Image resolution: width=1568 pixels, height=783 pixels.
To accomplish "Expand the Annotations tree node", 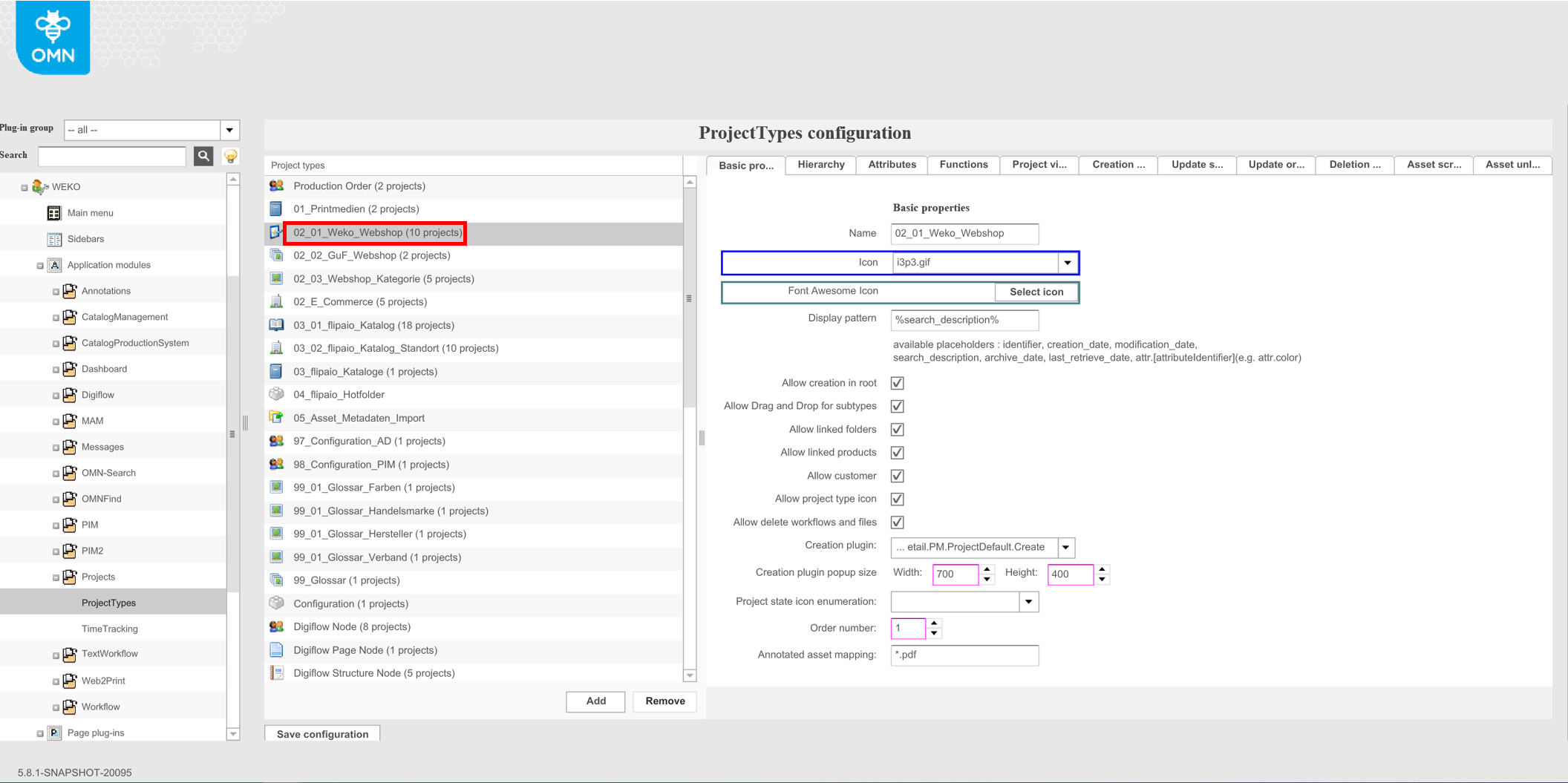I will coord(56,291).
